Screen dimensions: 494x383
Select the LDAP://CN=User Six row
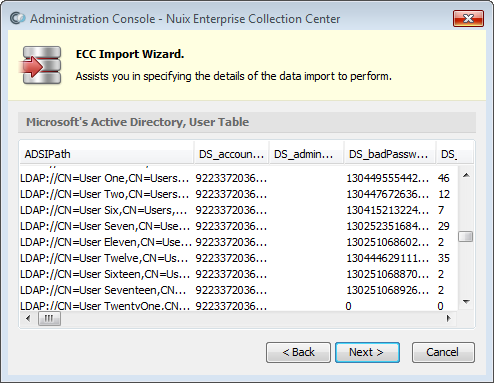click(238, 210)
